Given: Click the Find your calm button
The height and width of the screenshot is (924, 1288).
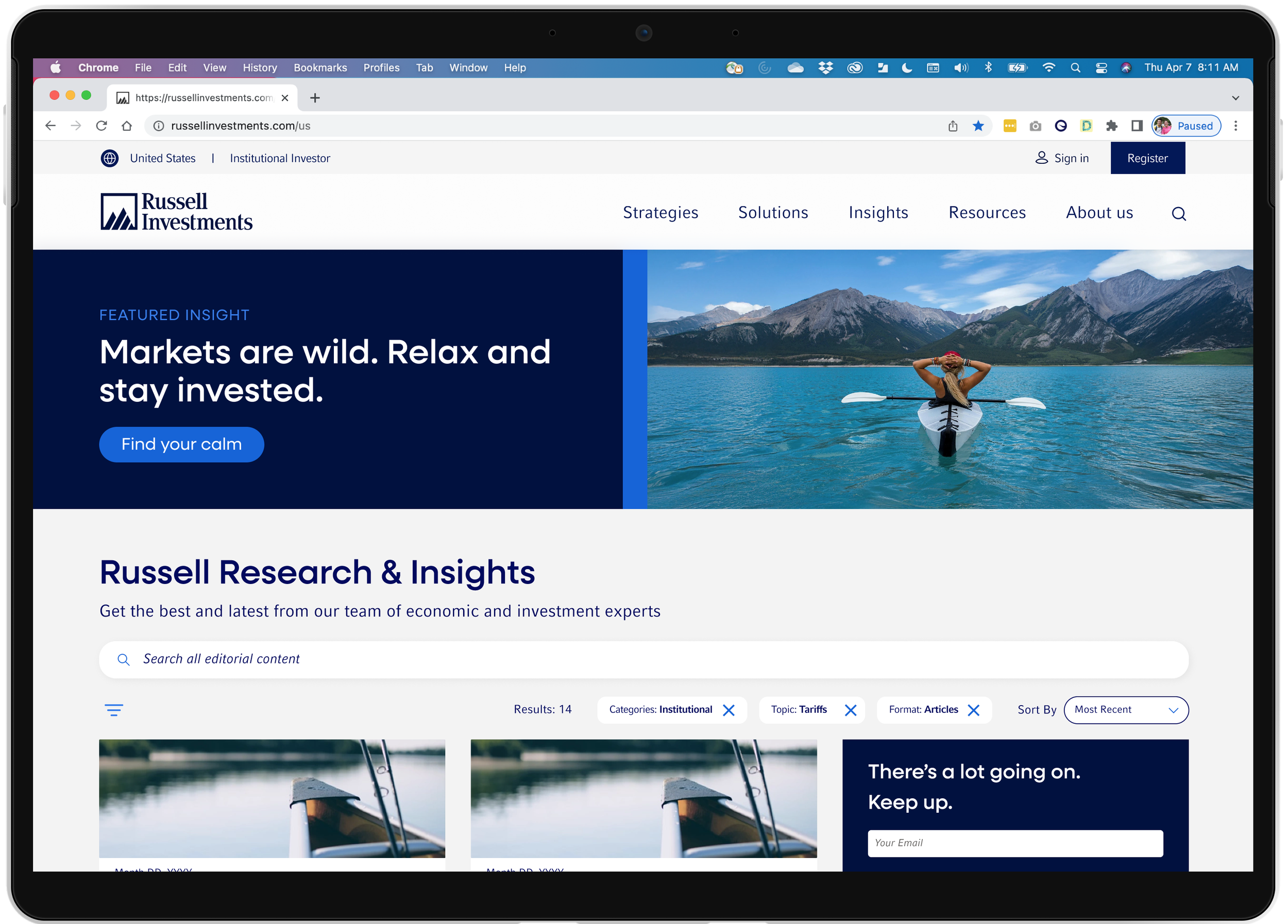Looking at the screenshot, I should [x=181, y=444].
